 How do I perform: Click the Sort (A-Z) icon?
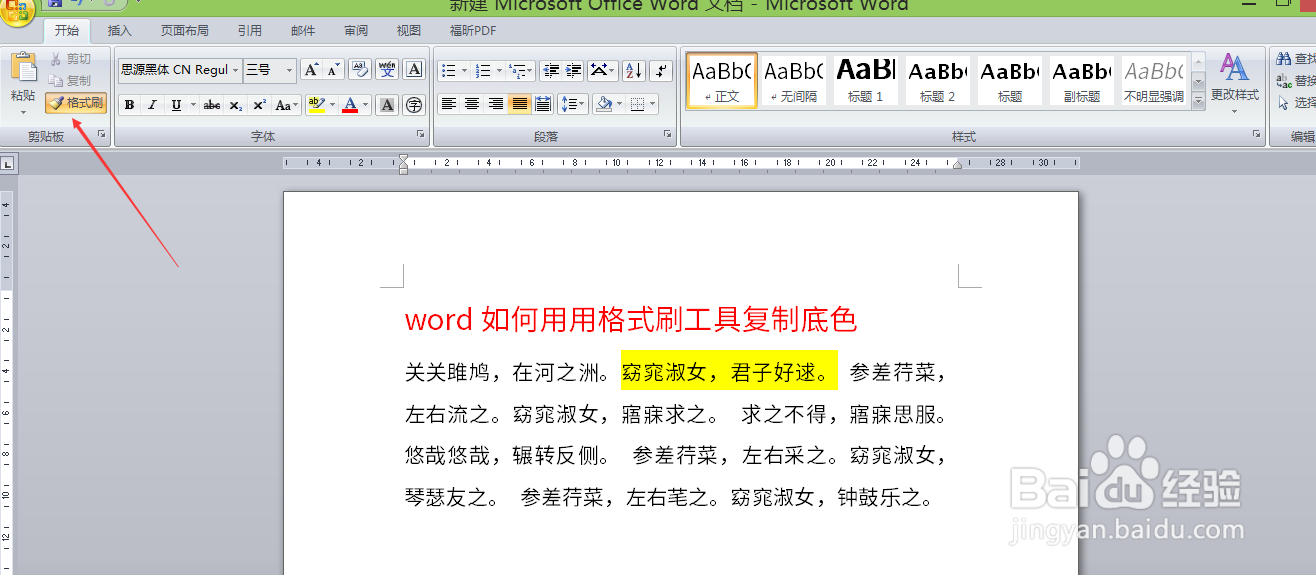point(633,70)
